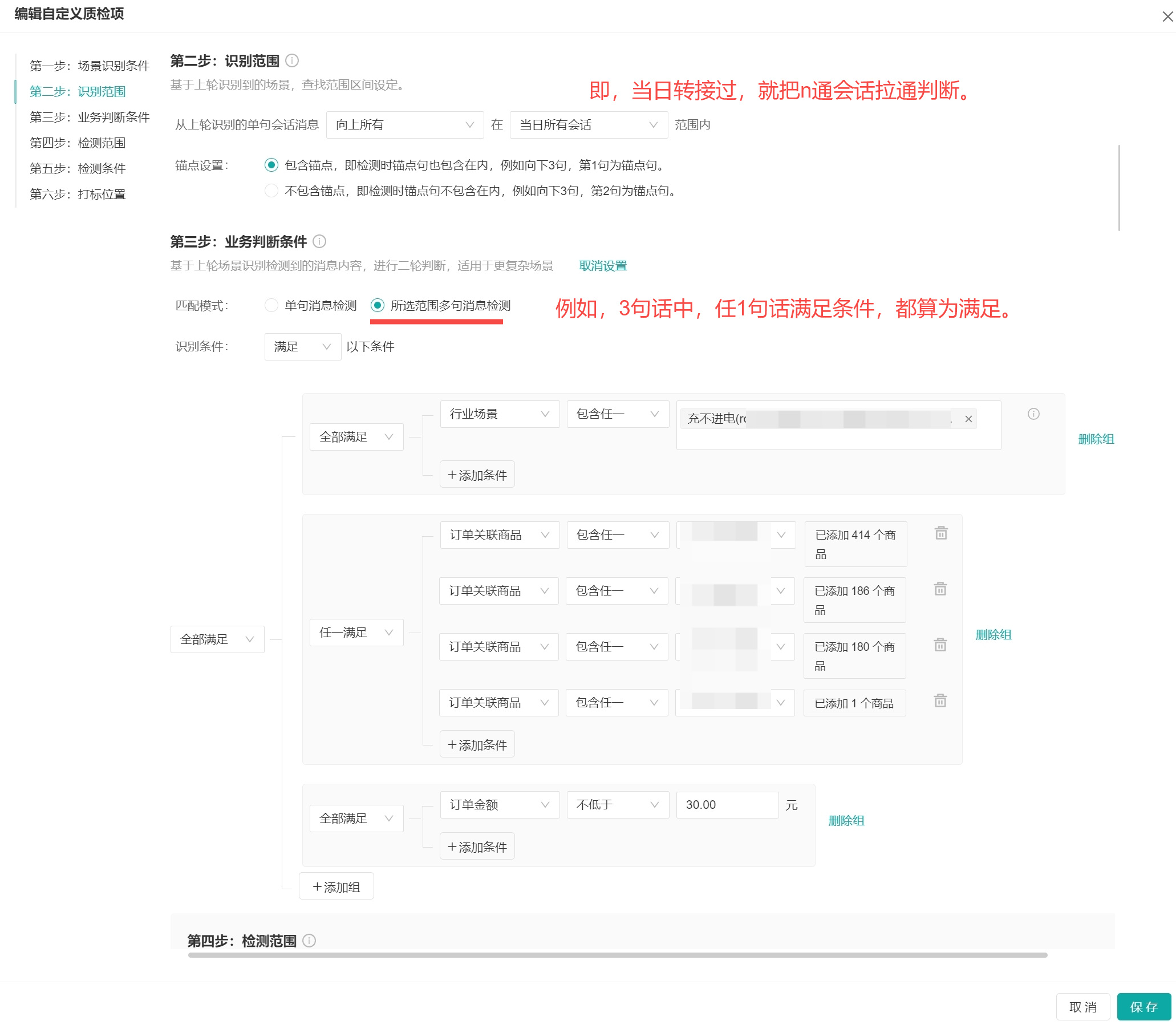Click the 保存 button
Screen dimensions: 1176x1025
click(x=1144, y=1007)
